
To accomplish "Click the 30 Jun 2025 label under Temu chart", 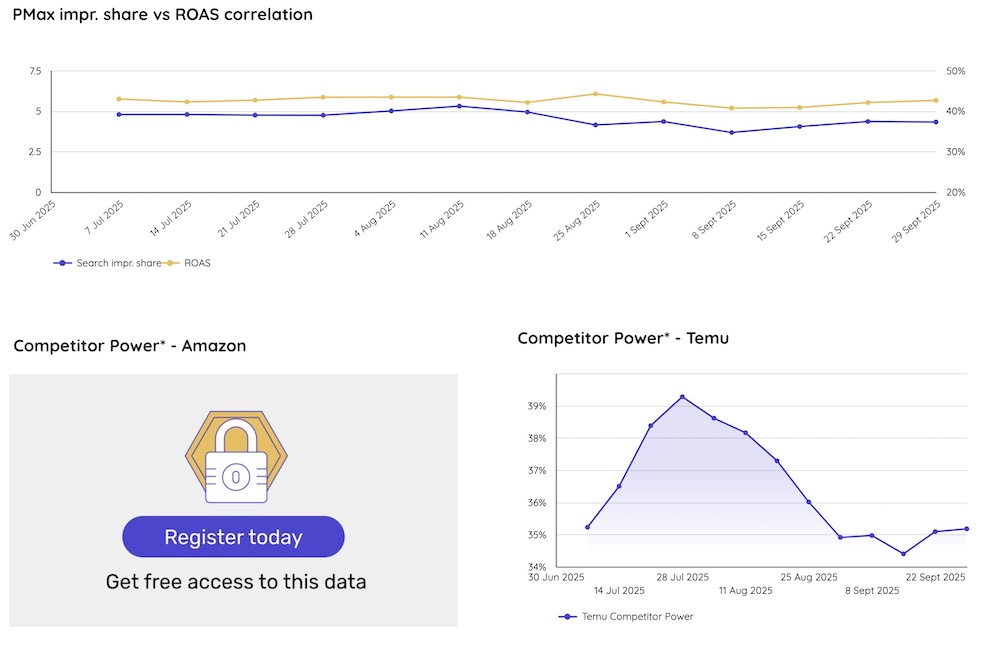I will (x=558, y=577).
